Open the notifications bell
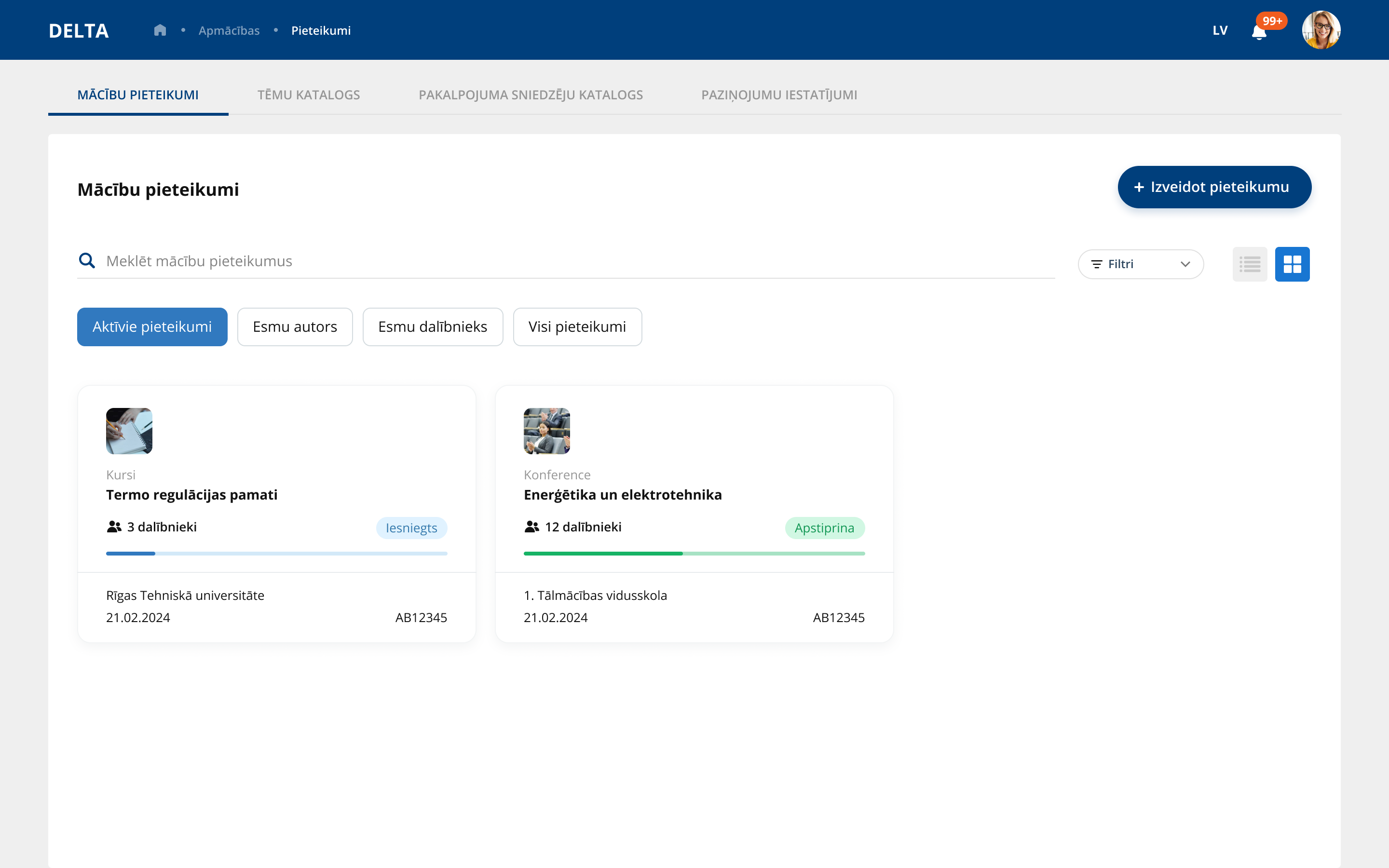Image resolution: width=1389 pixels, height=868 pixels. pos(1259,31)
